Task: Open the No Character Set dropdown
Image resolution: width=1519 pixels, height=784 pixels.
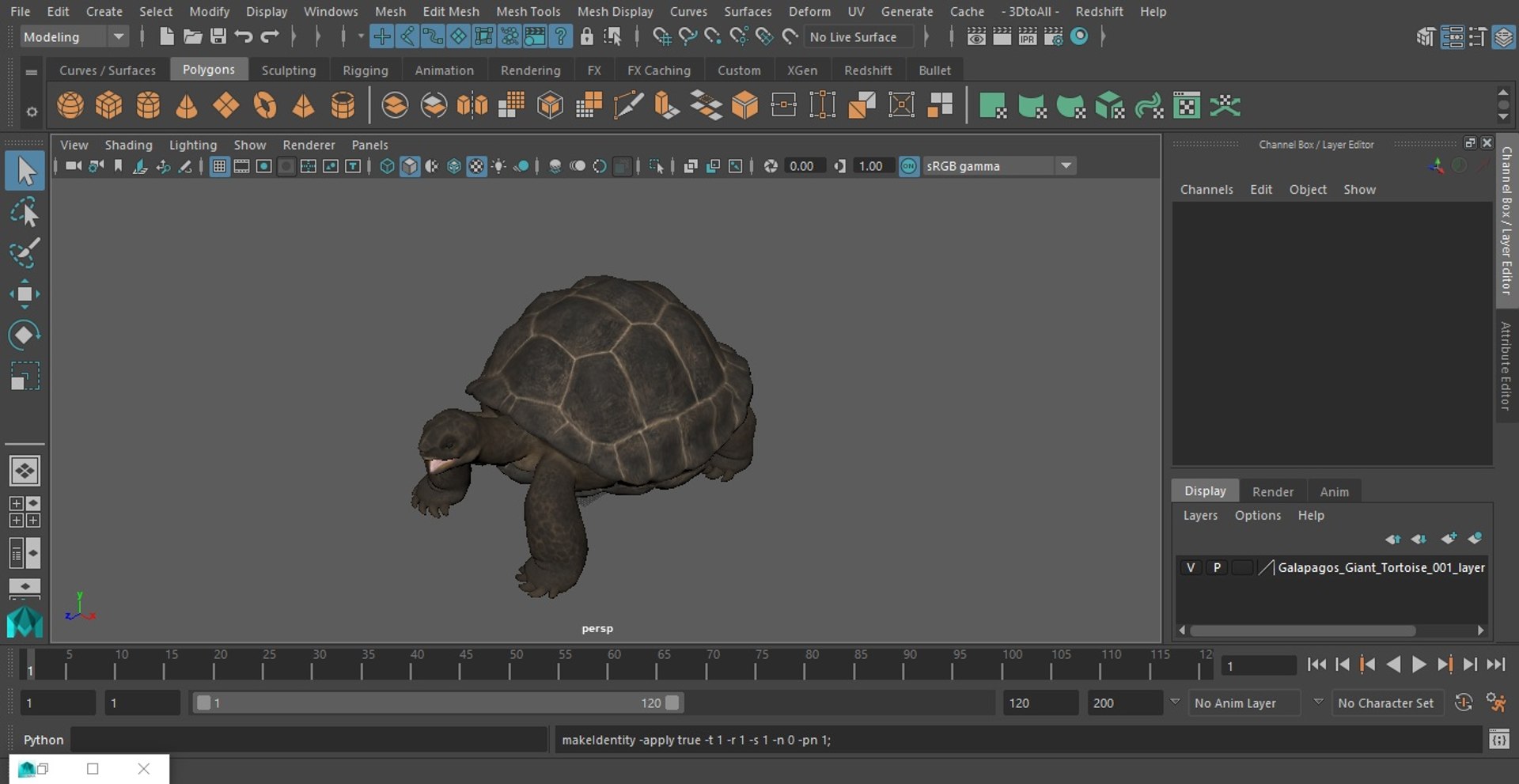Action: (x=1387, y=703)
